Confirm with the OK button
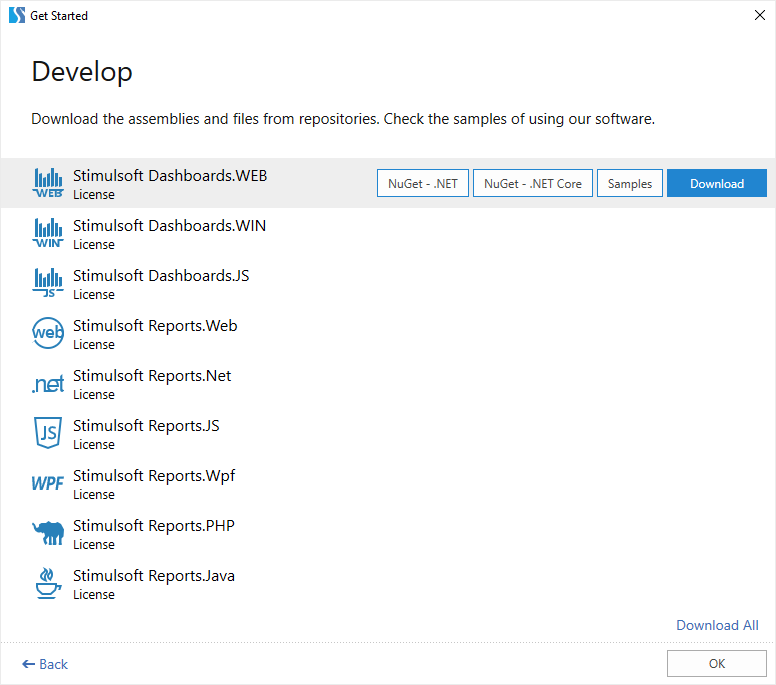776x685 pixels. coord(717,663)
